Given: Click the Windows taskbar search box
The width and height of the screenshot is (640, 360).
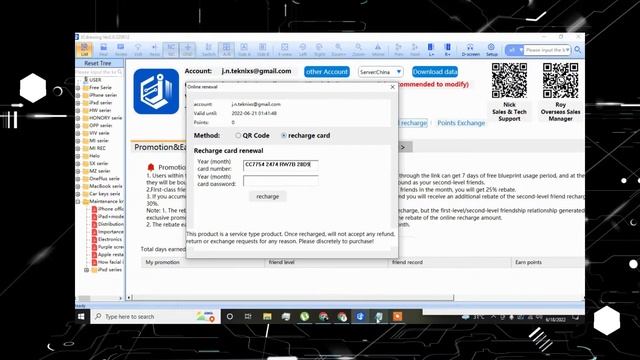Looking at the screenshot, I should click(156, 316).
